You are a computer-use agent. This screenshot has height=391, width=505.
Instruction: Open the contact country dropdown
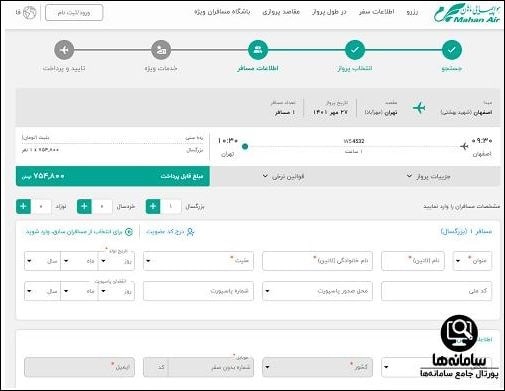click(x=317, y=367)
